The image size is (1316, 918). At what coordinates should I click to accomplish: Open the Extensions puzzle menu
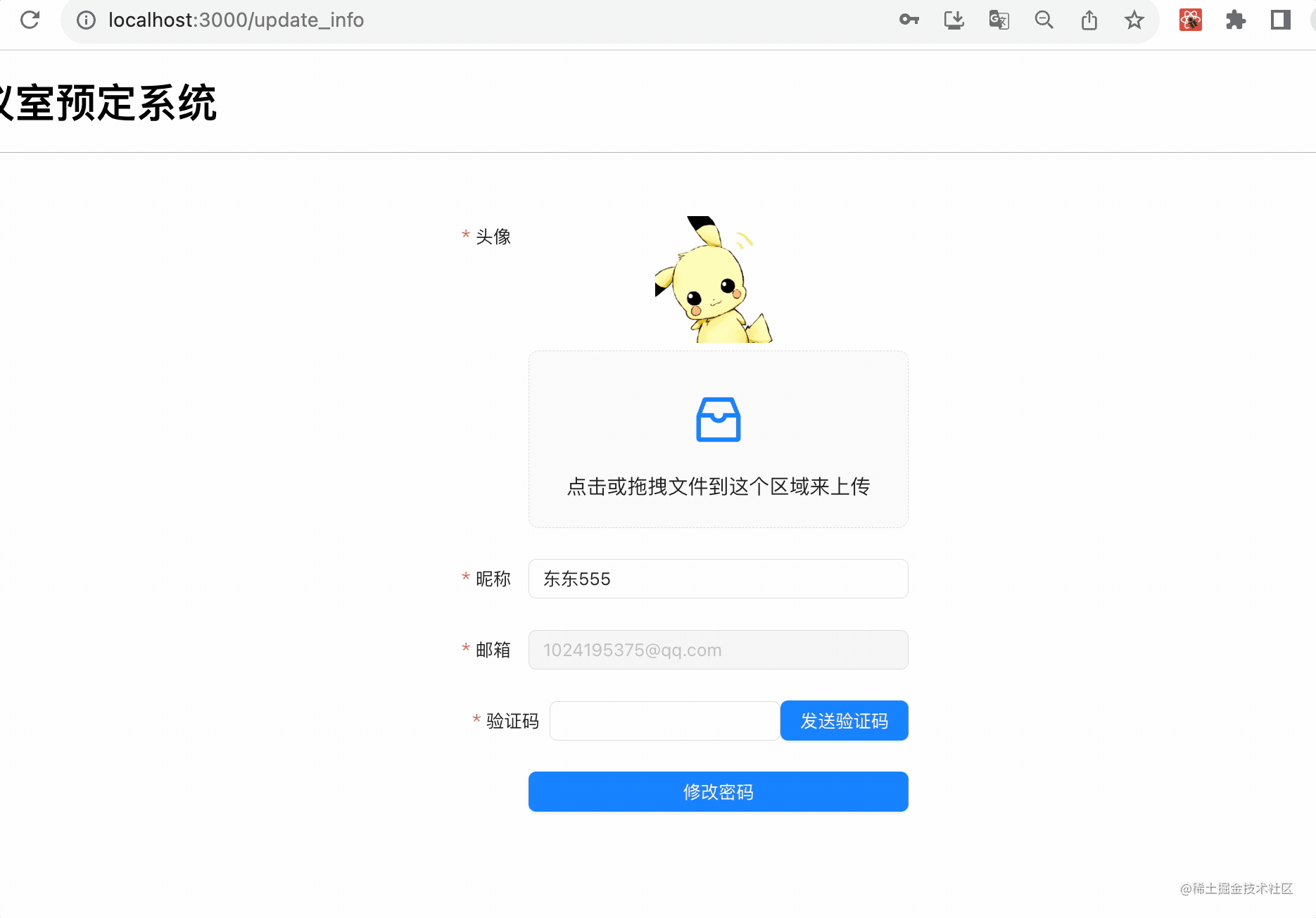click(x=1235, y=20)
